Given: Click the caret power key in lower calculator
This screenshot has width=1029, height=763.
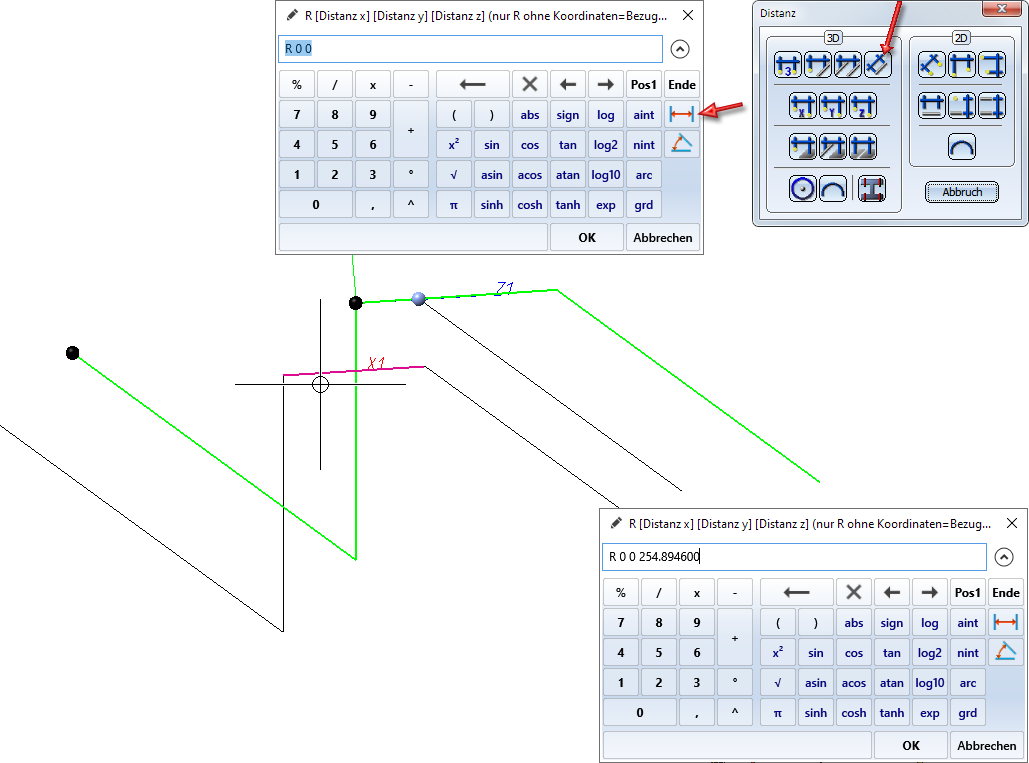Looking at the screenshot, I should coord(735,713).
